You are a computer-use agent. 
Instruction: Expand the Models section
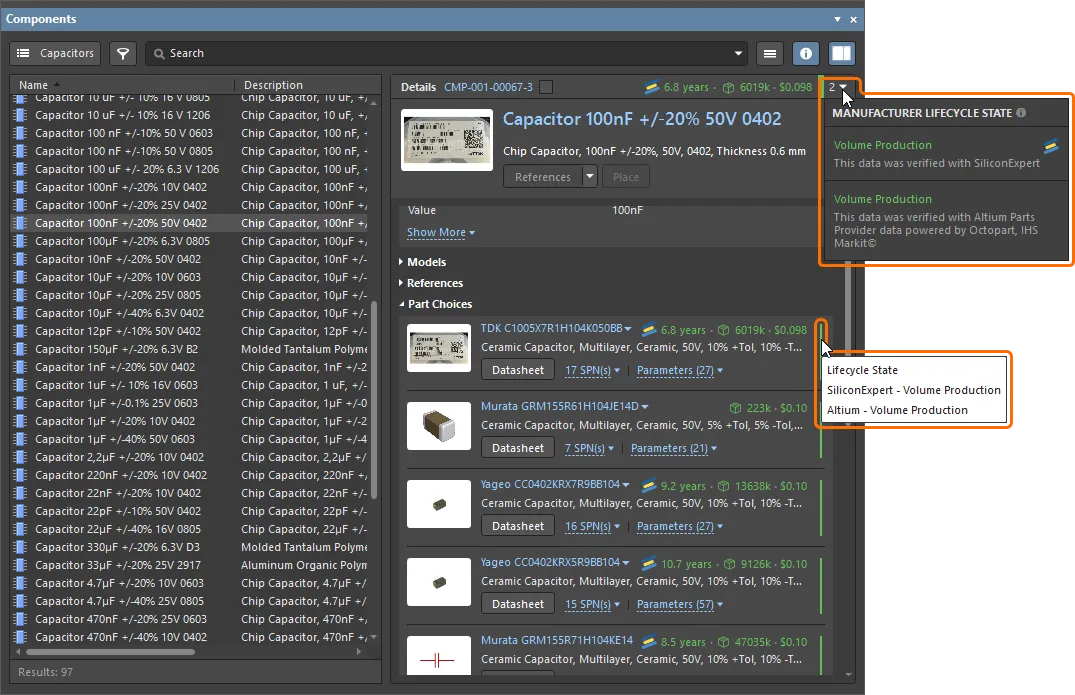click(x=426, y=262)
